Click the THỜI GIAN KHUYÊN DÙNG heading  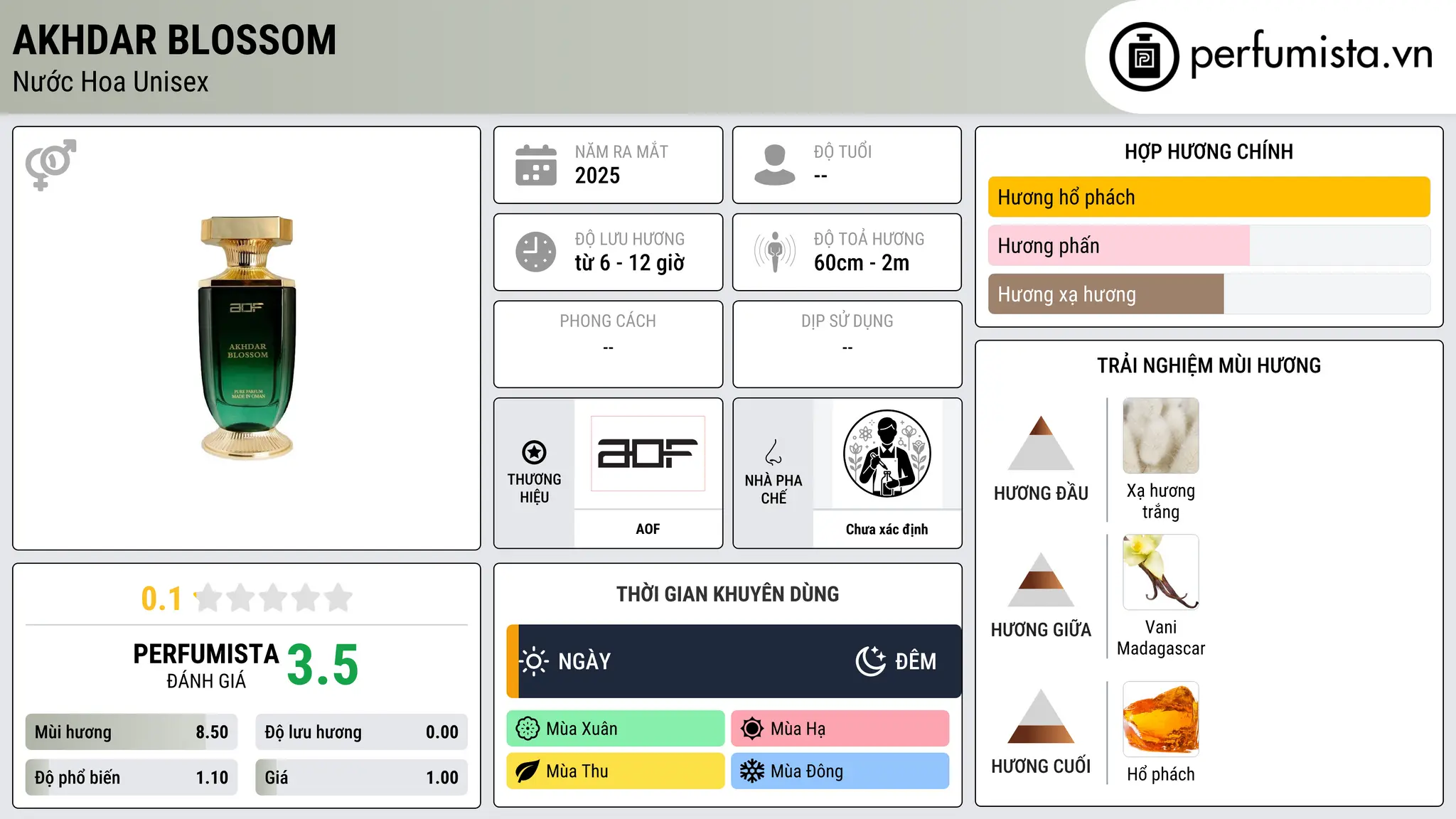[727, 594]
